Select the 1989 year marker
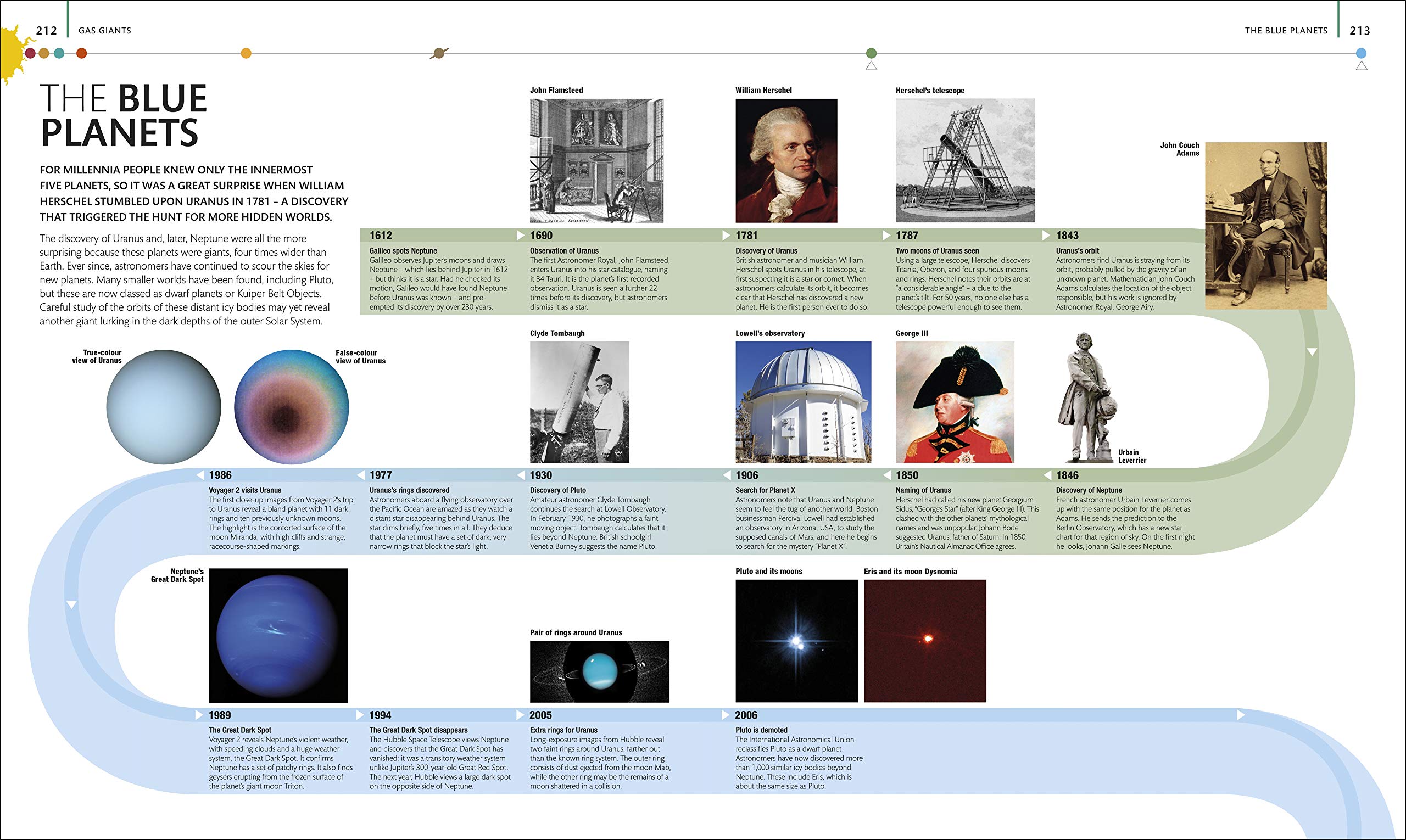 click(x=220, y=715)
